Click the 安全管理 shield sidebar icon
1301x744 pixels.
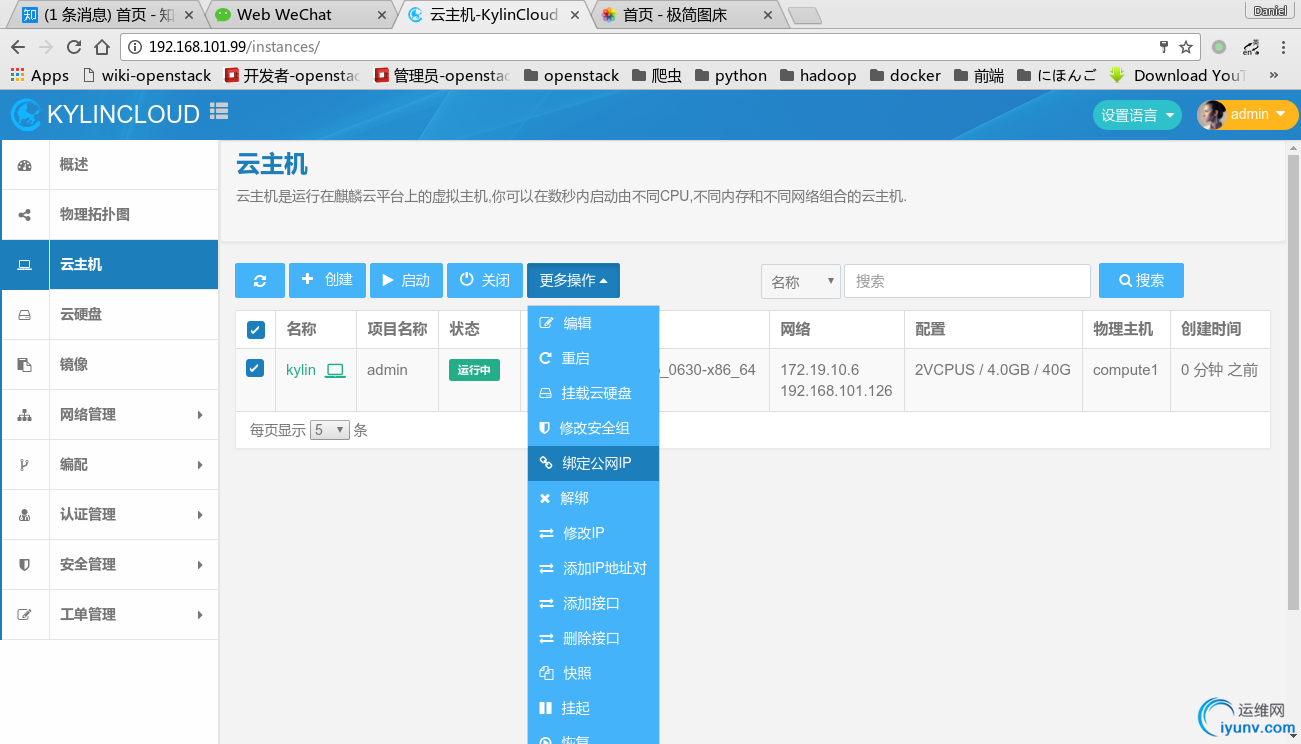[25, 565]
